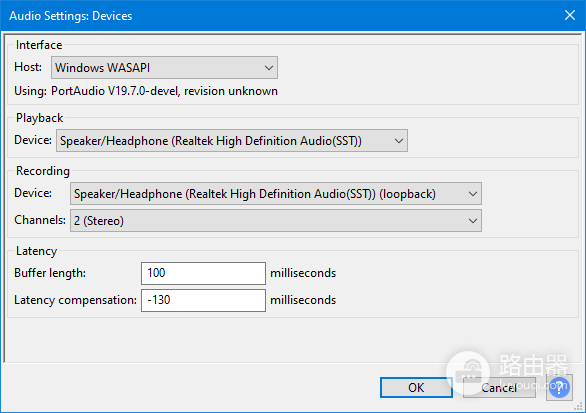586x413 pixels.
Task: Click the Playback group heading
Action: 40,118
